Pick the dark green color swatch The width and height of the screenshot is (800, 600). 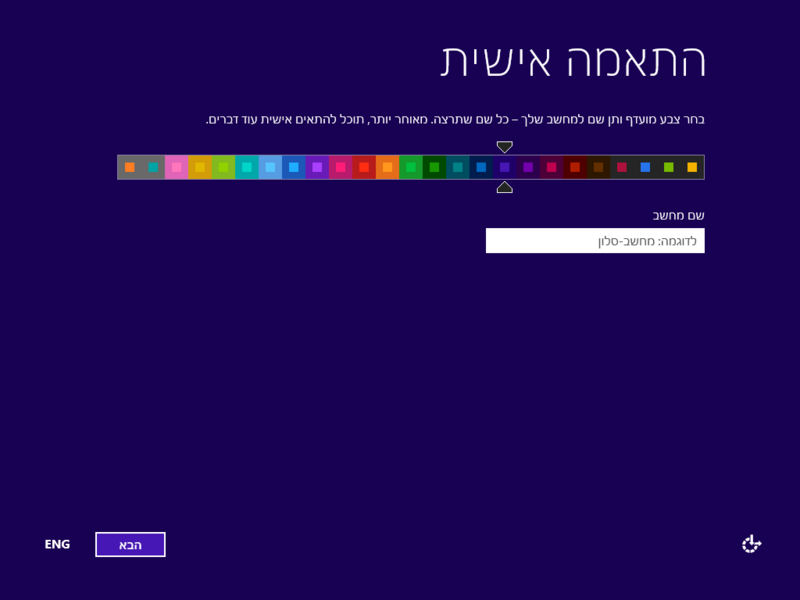[x=434, y=167]
